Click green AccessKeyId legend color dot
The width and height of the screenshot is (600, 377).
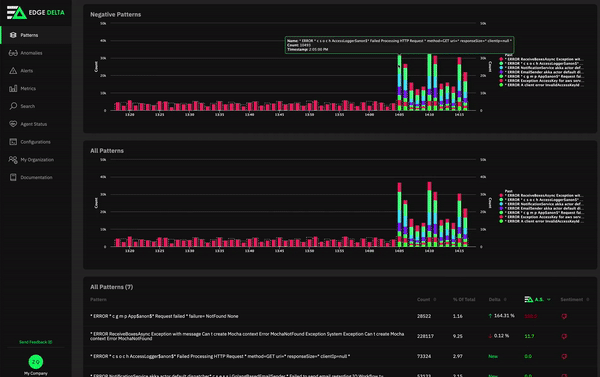[501, 85]
